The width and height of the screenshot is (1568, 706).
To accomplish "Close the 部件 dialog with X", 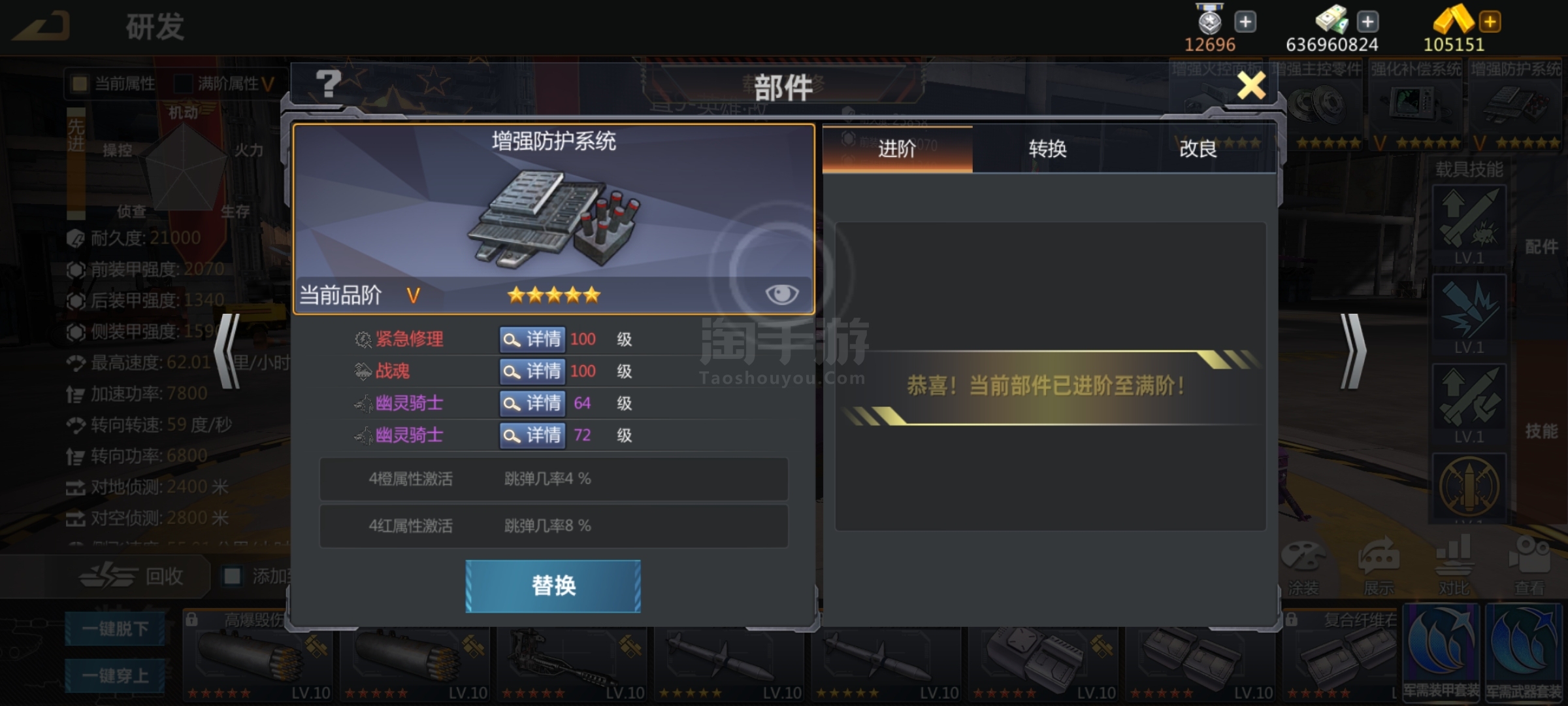I will coord(1251,86).
